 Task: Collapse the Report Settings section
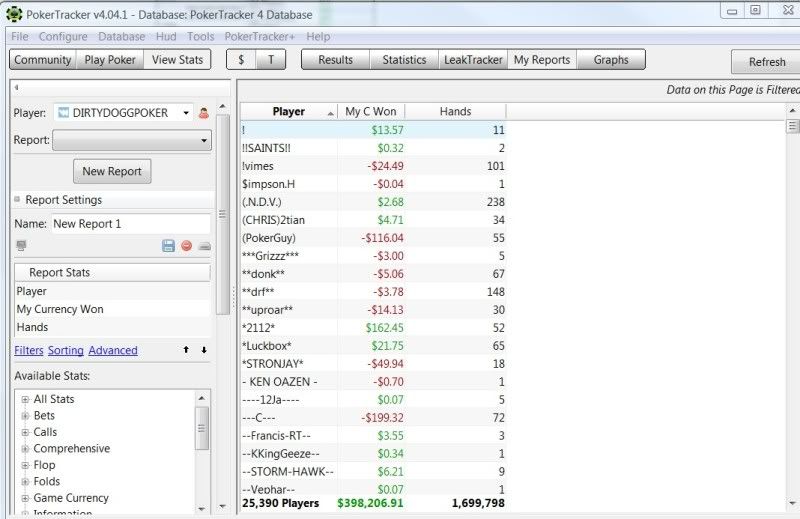pos(17,199)
